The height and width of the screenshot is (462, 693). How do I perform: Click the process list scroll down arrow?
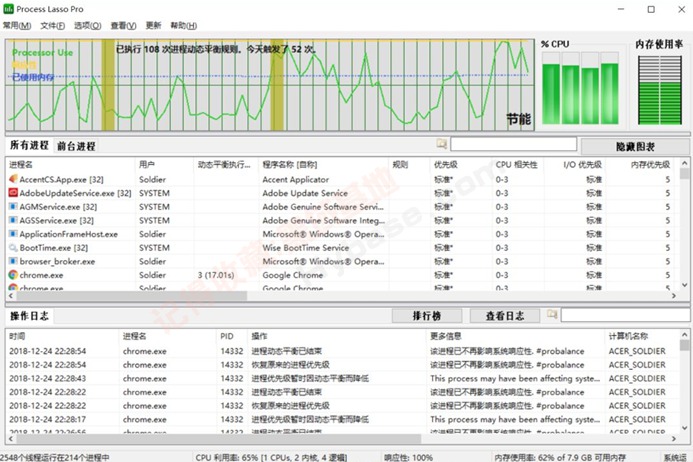pyautogui.click(x=684, y=285)
